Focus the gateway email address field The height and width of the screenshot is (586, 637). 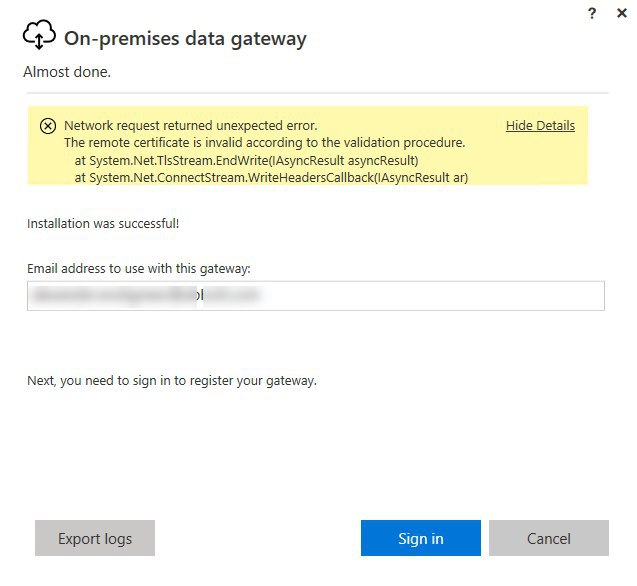(x=316, y=295)
